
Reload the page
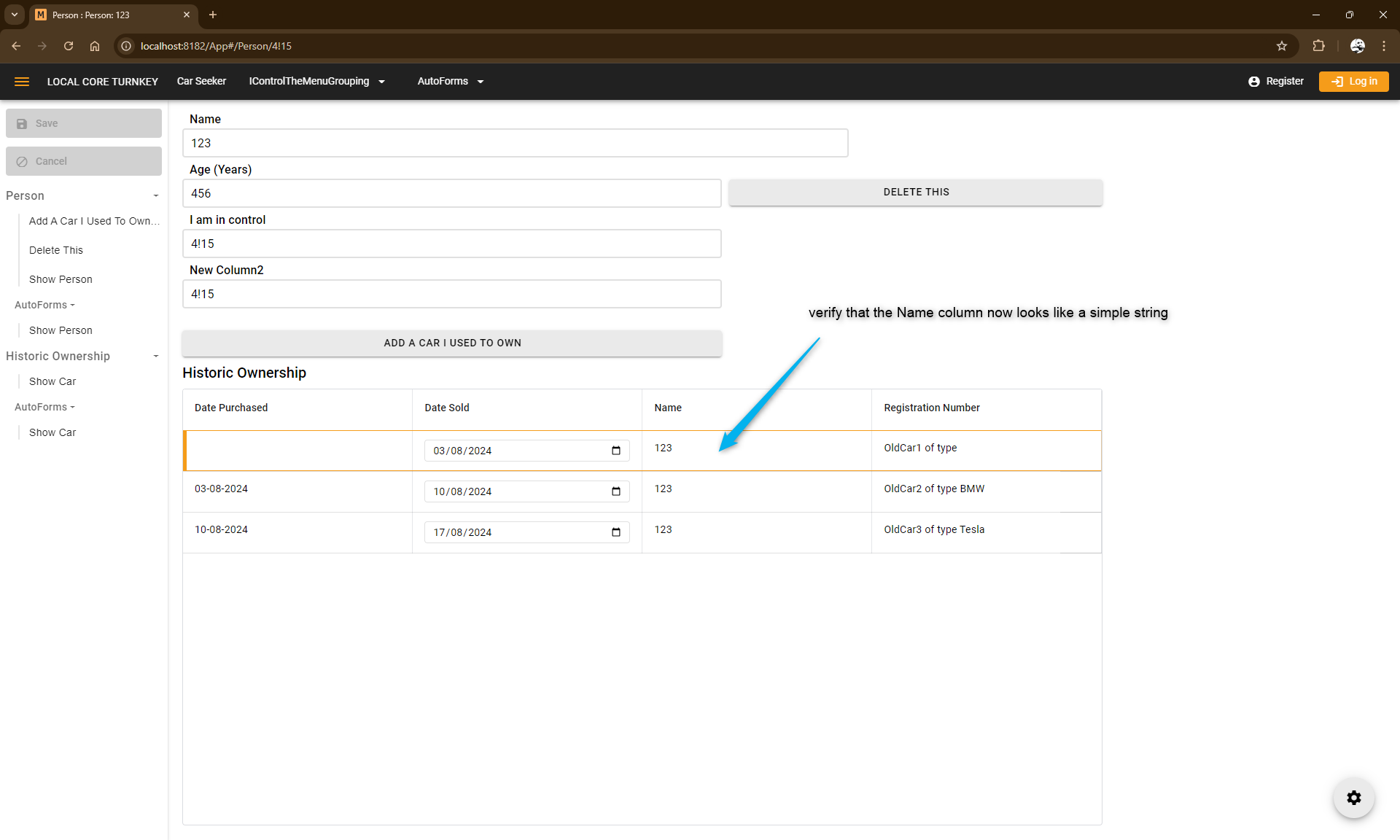[69, 46]
